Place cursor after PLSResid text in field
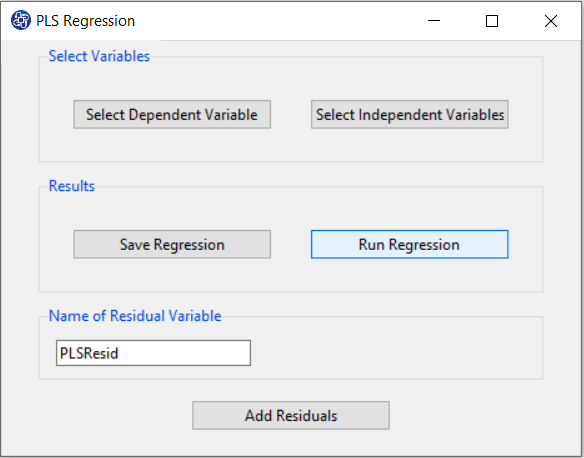Viewport: 584px width, 458px height. click(120, 353)
